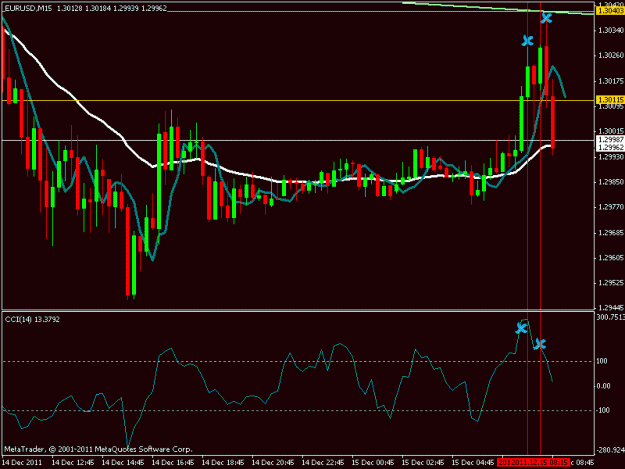Select the lower blue X marker in CCI window
Image resolution: width=625 pixels, height=469 pixels.
pos(539,344)
